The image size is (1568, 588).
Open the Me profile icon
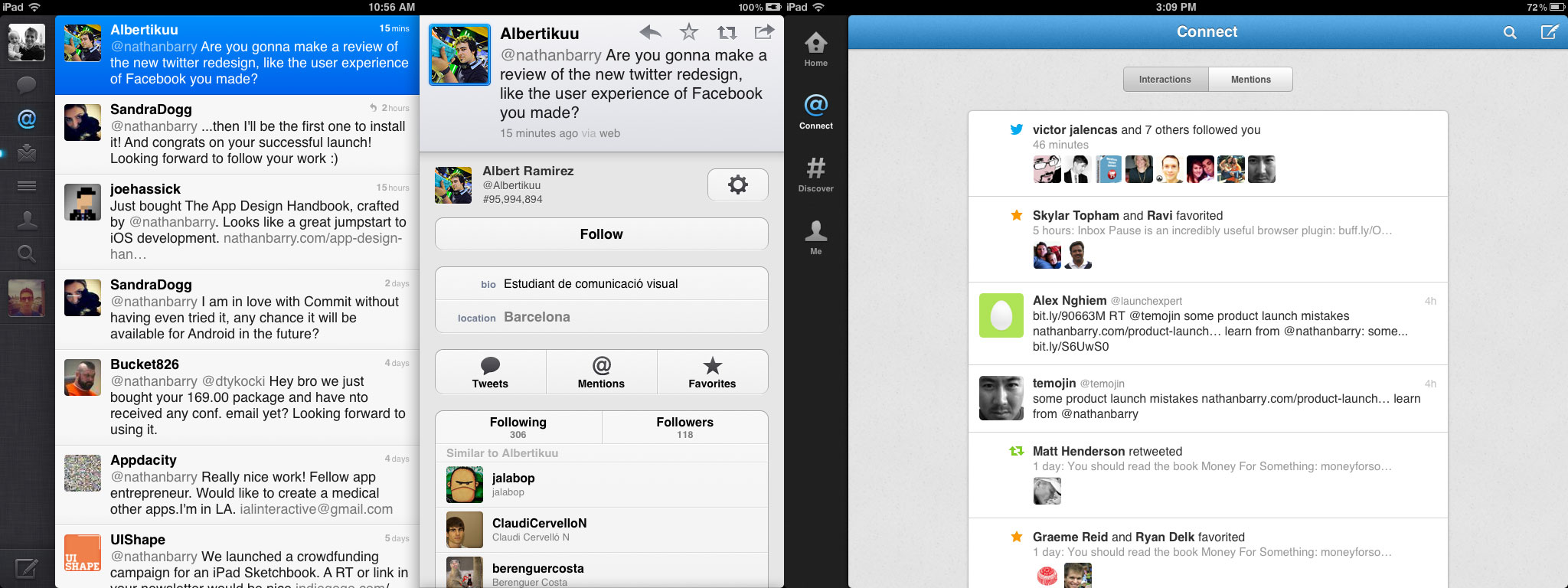coord(815,237)
